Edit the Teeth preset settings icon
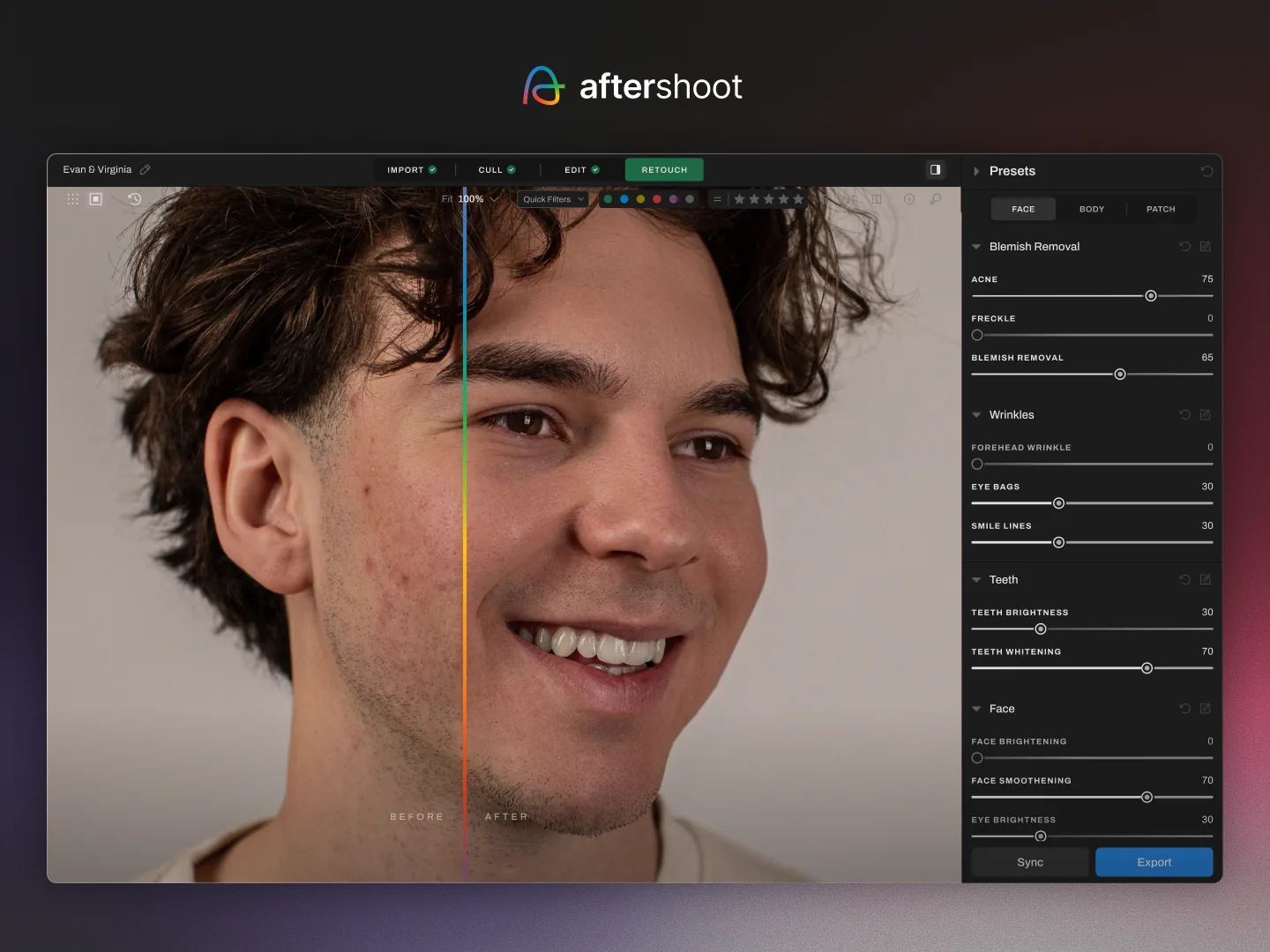The height and width of the screenshot is (952, 1270). pos(1206,580)
